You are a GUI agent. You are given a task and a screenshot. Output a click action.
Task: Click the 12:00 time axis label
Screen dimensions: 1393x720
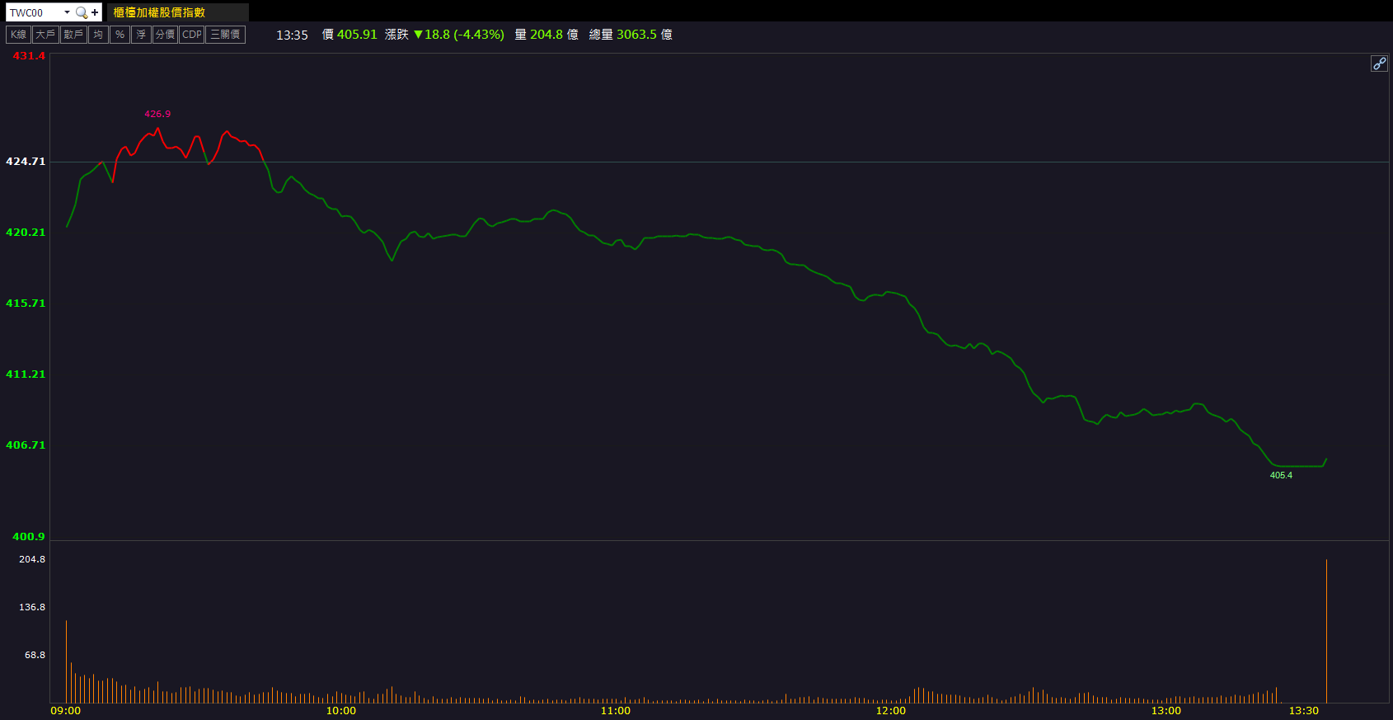coord(891,711)
